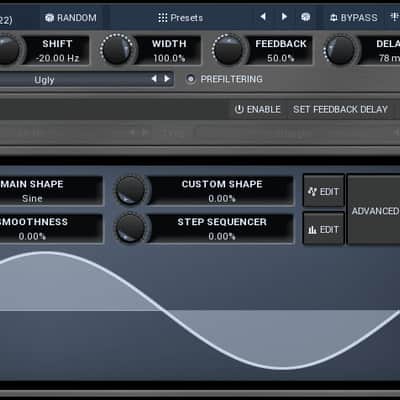Click the RANDOM dice button
The width and height of the screenshot is (400, 400).
(71, 18)
